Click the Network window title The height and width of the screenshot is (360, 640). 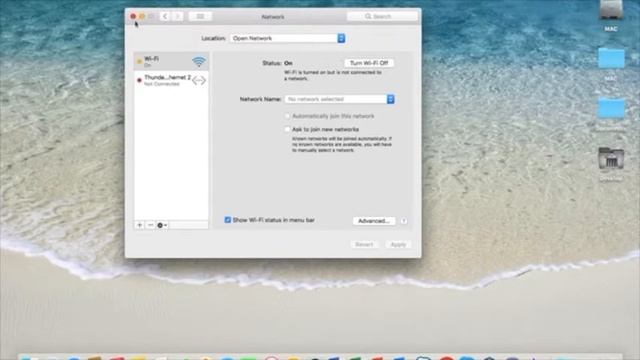pyautogui.click(x=273, y=17)
